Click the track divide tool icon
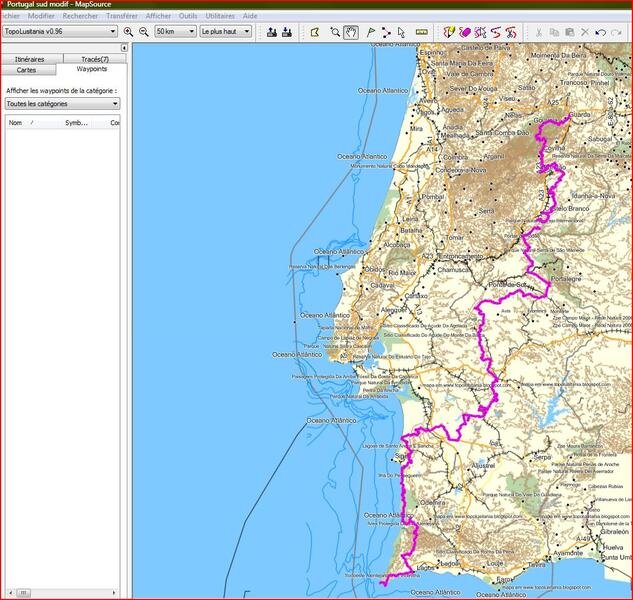Screen dimensions: 633x600 (480, 32)
